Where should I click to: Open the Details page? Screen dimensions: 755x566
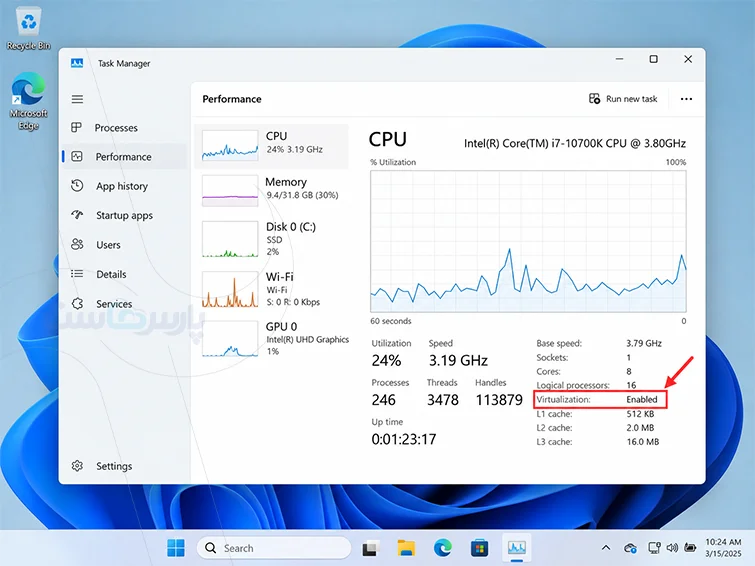pyautogui.click(x=111, y=274)
